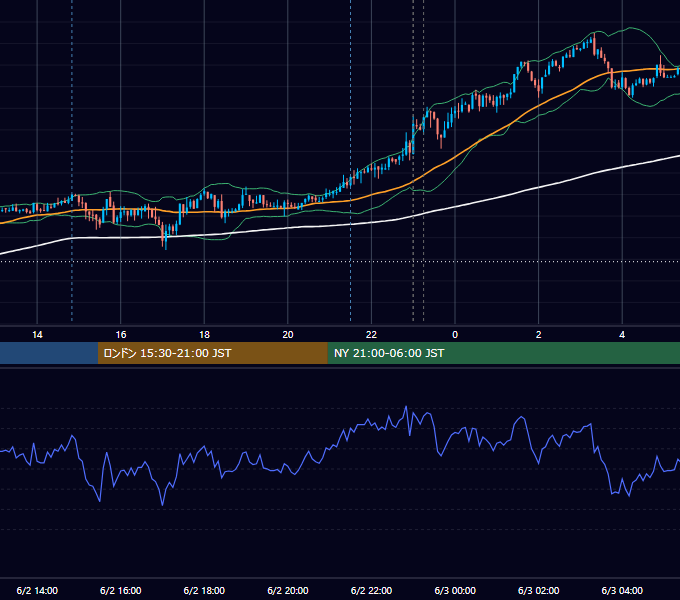Click the 6/2 16:00 date label
Screen dimensions: 680x600
pyautogui.click(x=121, y=590)
